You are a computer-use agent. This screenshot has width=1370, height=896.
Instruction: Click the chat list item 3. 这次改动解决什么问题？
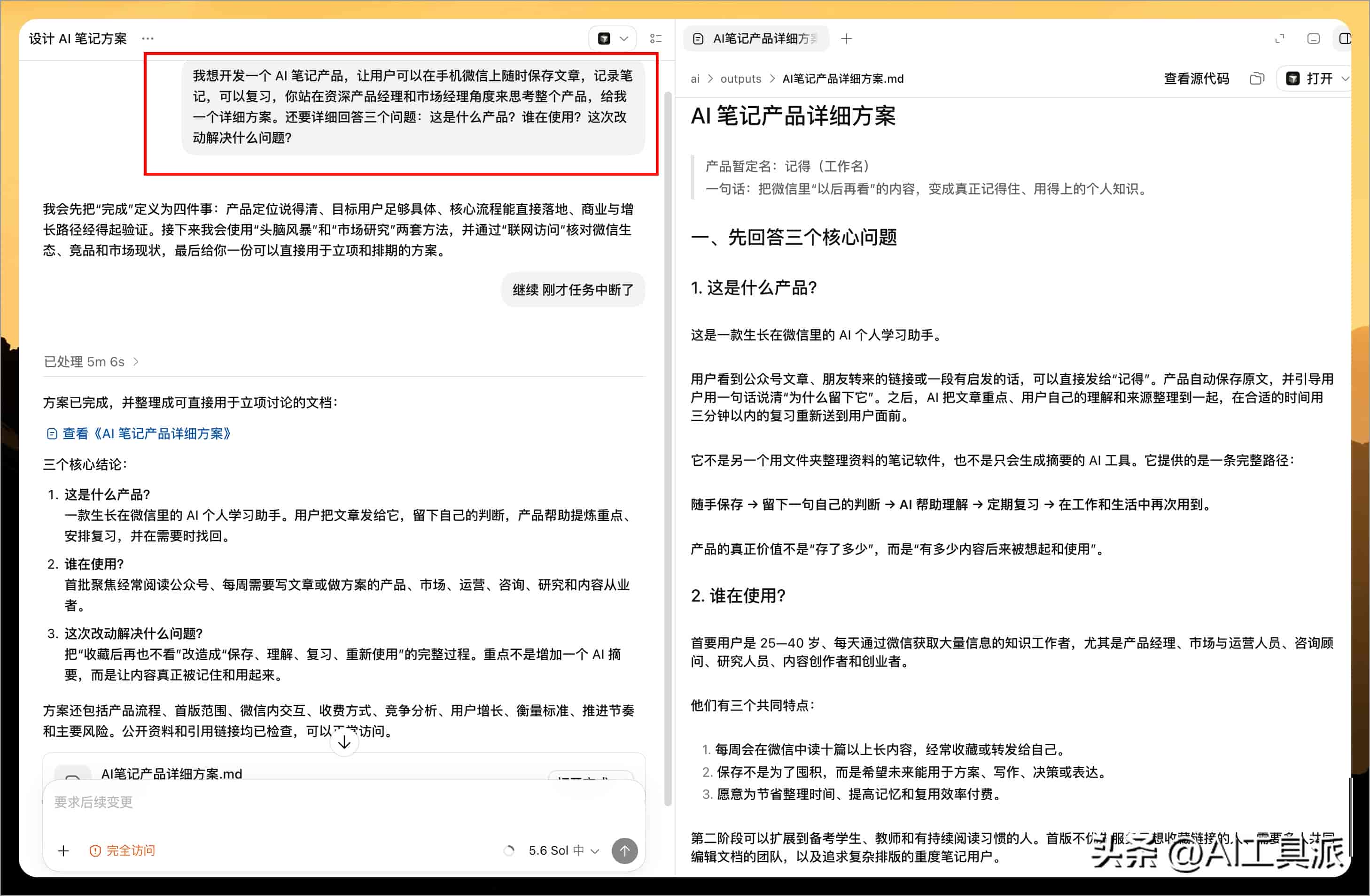point(125,633)
